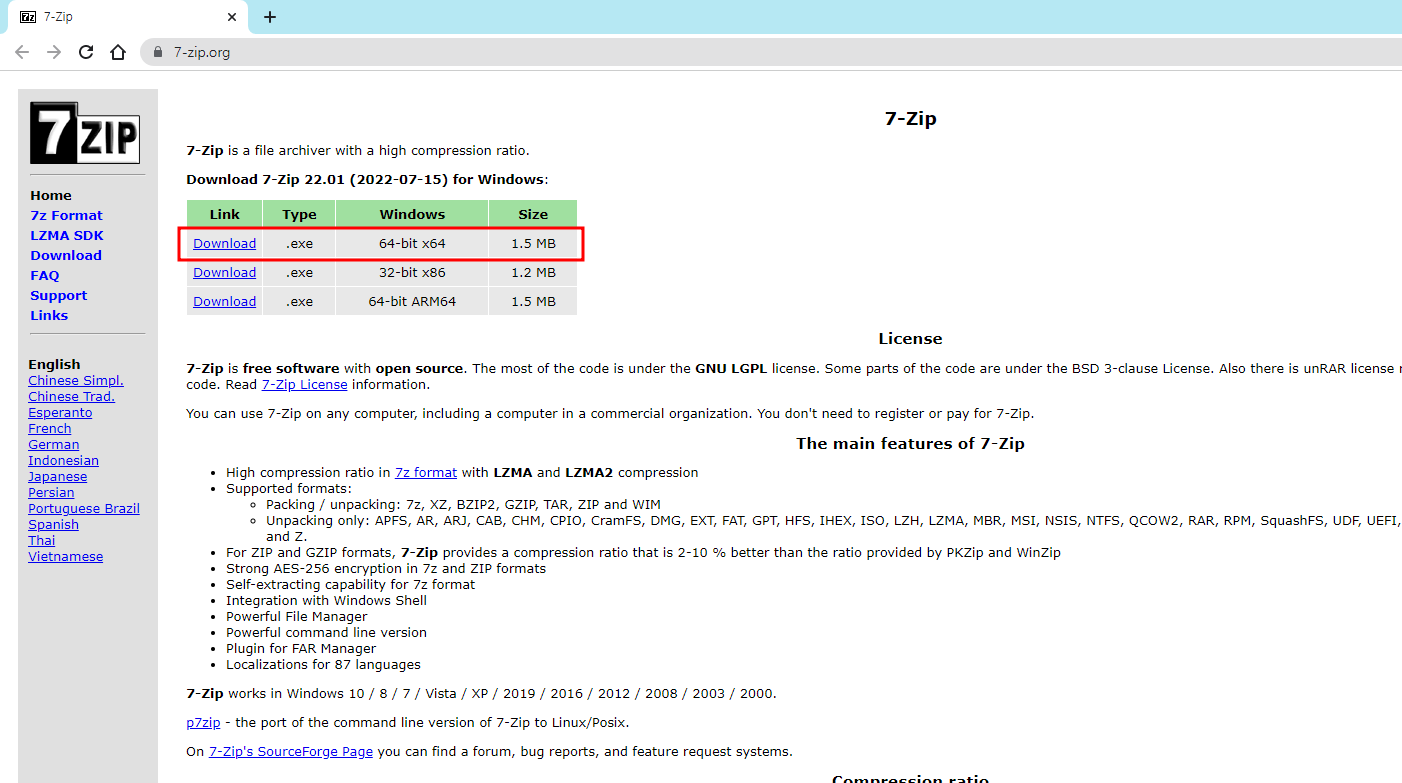Screen dimensions: 1402x783
Task: Click the 7-Zip page title heading
Action: coord(910,119)
